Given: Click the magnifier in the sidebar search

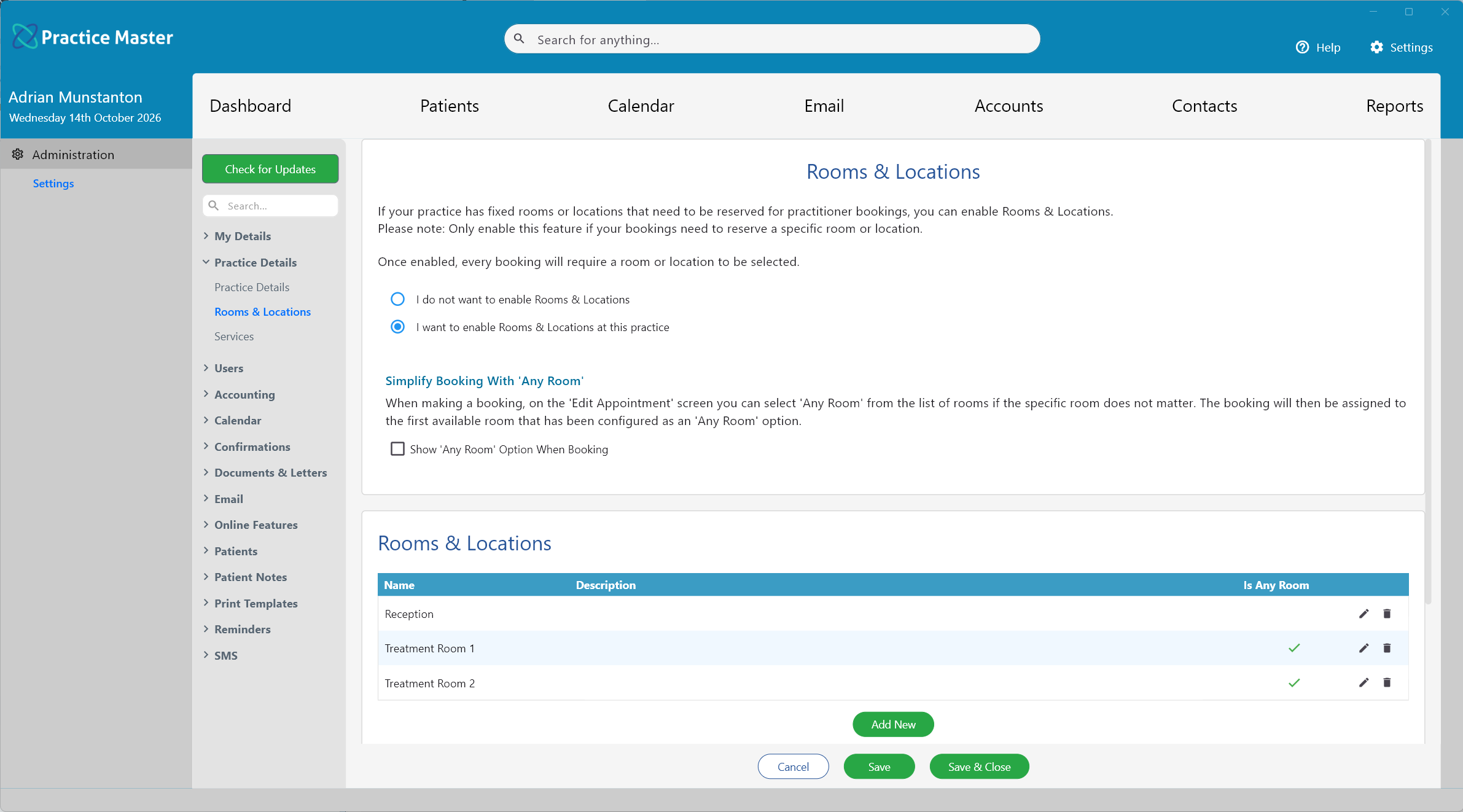Looking at the screenshot, I should pos(214,205).
